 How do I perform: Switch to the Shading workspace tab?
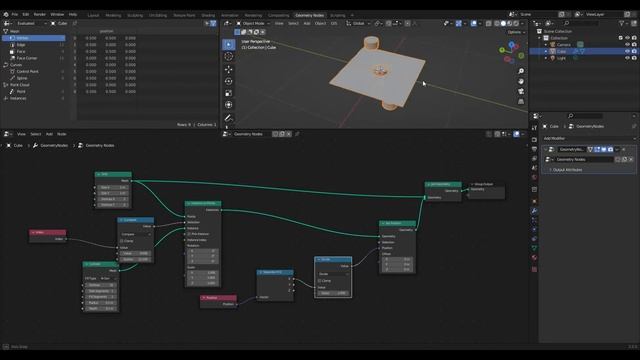click(208, 16)
